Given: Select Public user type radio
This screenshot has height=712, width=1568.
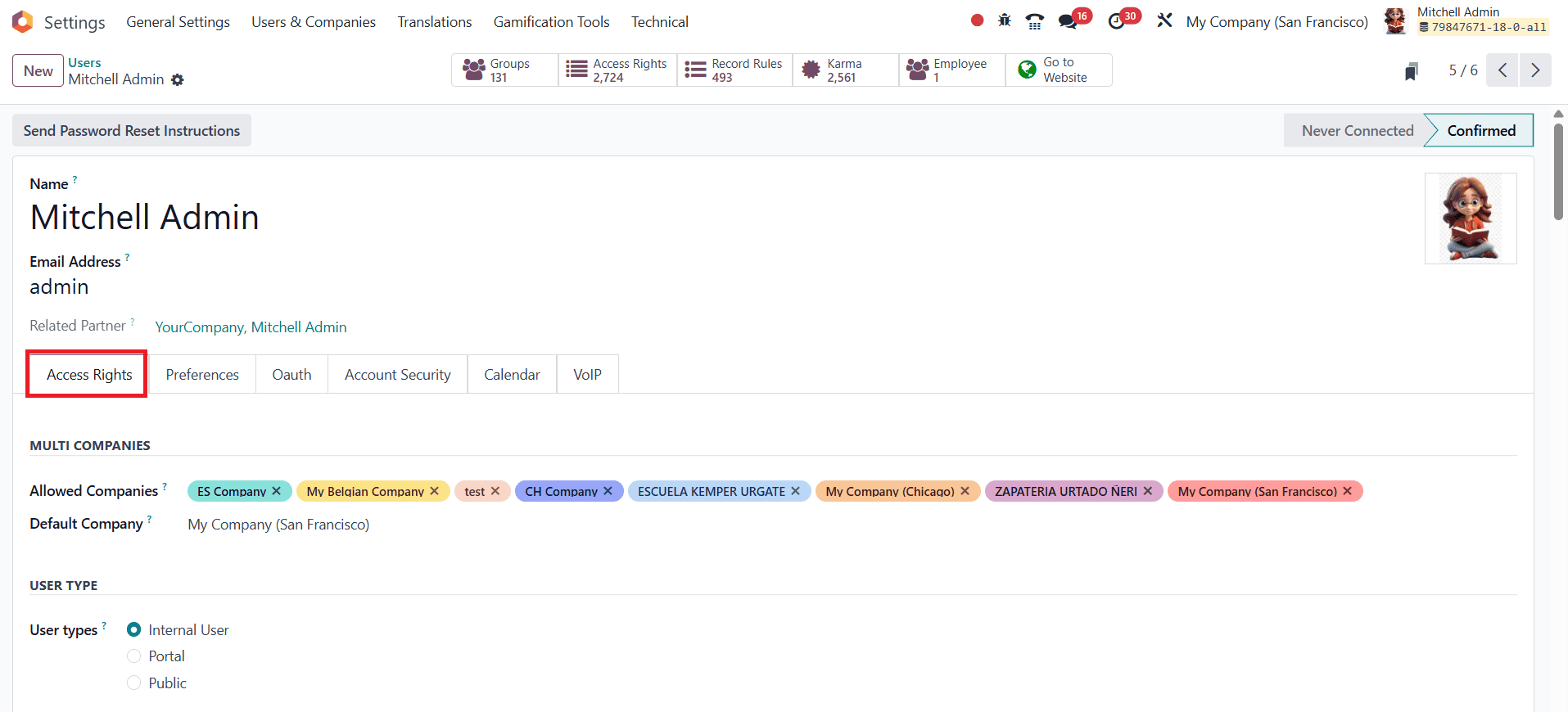Looking at the screenshot, I should 134,683.
